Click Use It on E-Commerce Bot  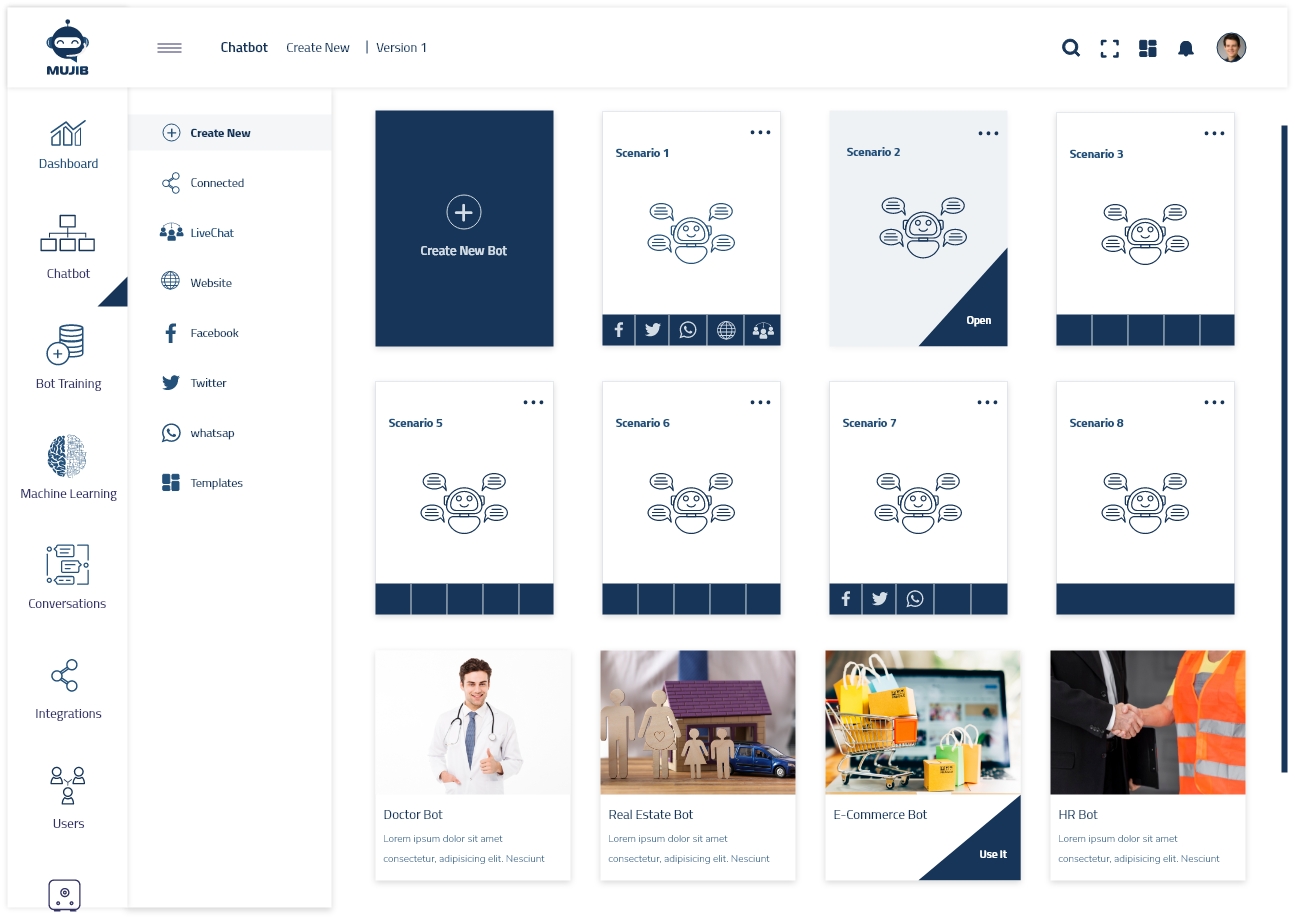pos(992,854)
